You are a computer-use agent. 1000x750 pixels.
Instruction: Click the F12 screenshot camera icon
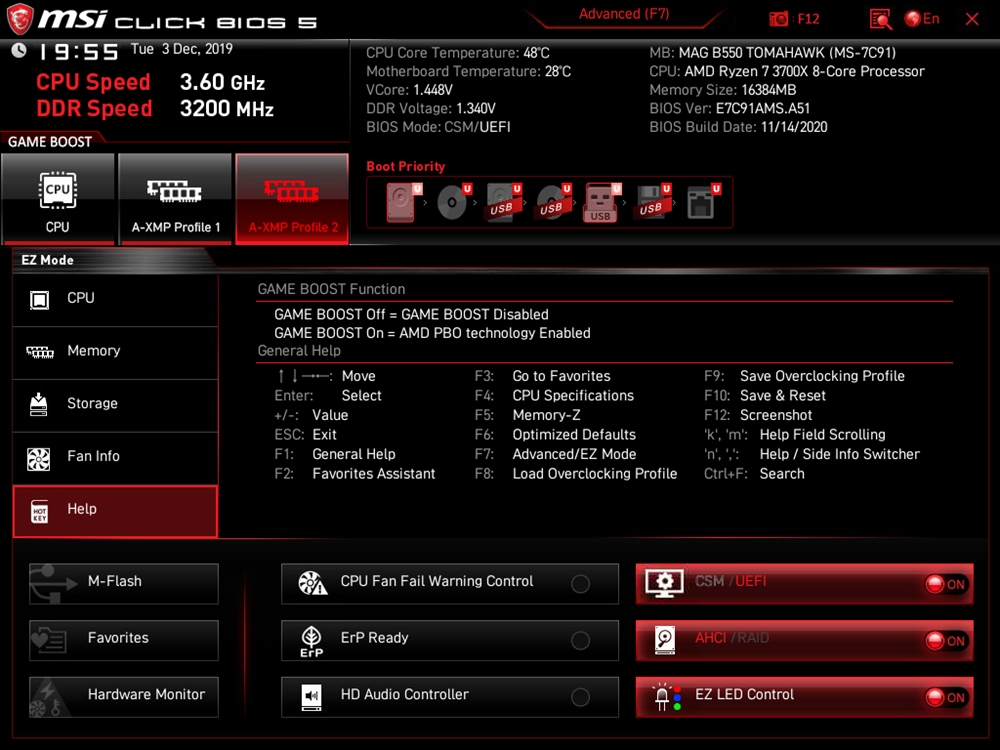pyautogui.click(x=779, y=19)
